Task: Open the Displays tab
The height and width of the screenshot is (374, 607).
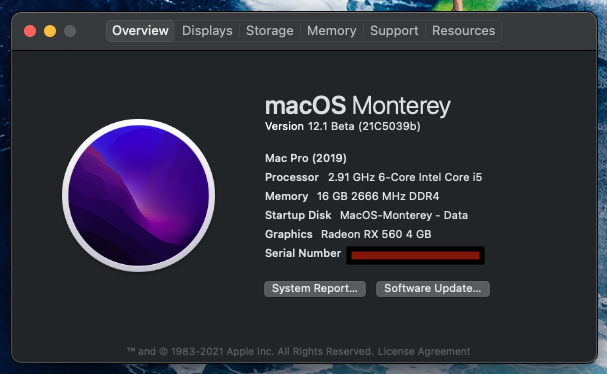Action: point(207,31)
